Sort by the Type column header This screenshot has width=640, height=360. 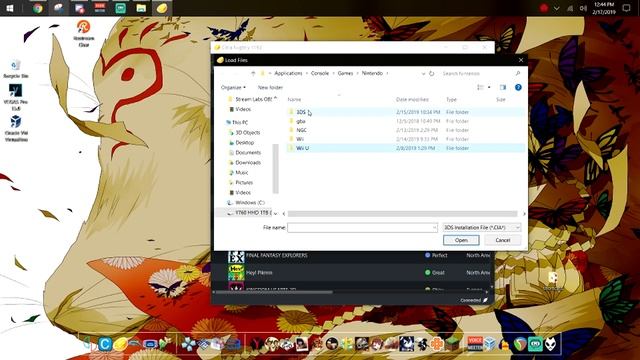click(451, 100)
